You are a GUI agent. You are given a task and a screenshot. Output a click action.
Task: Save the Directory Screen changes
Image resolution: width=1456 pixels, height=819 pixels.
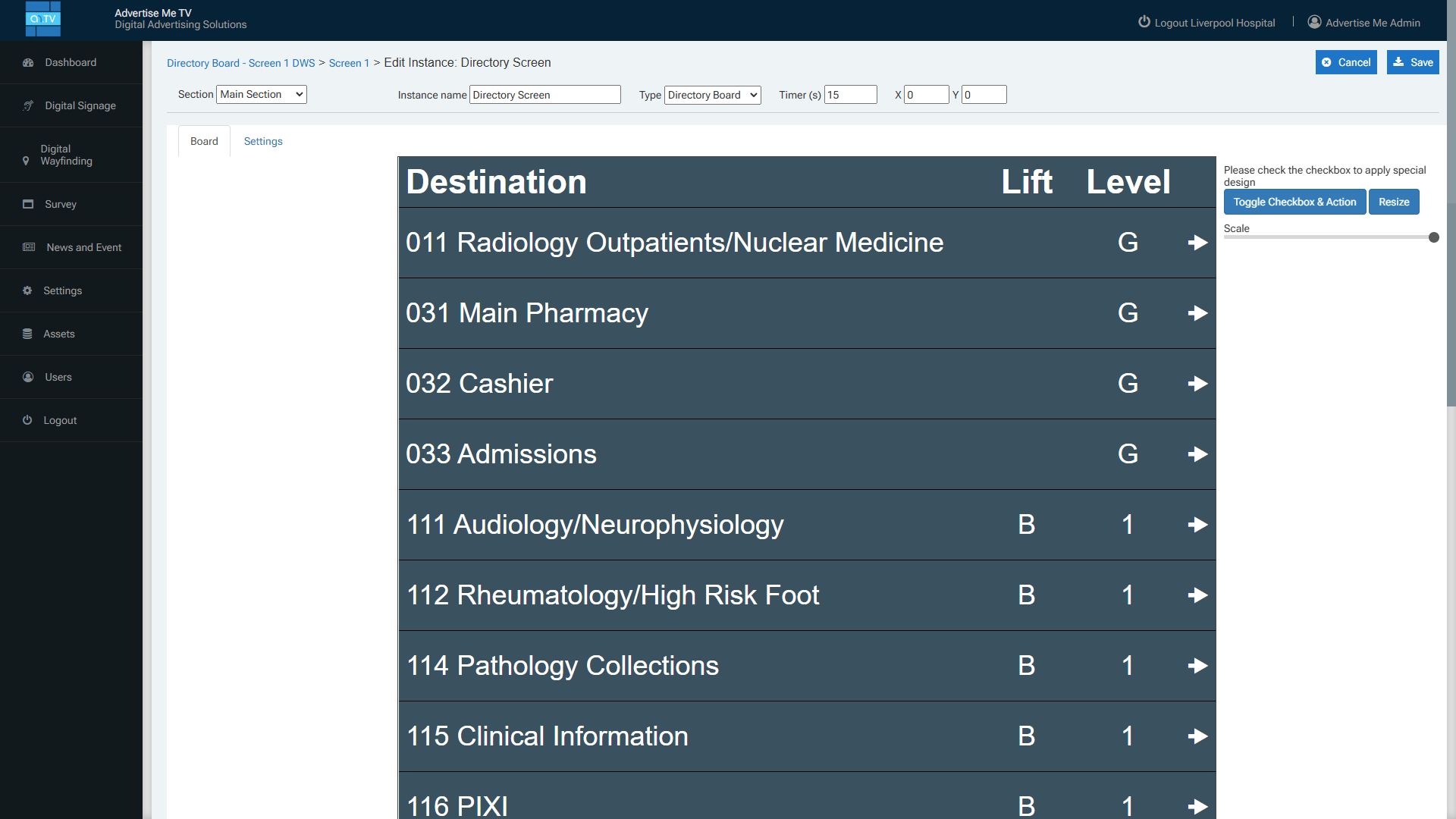[x=1412, y=62]
